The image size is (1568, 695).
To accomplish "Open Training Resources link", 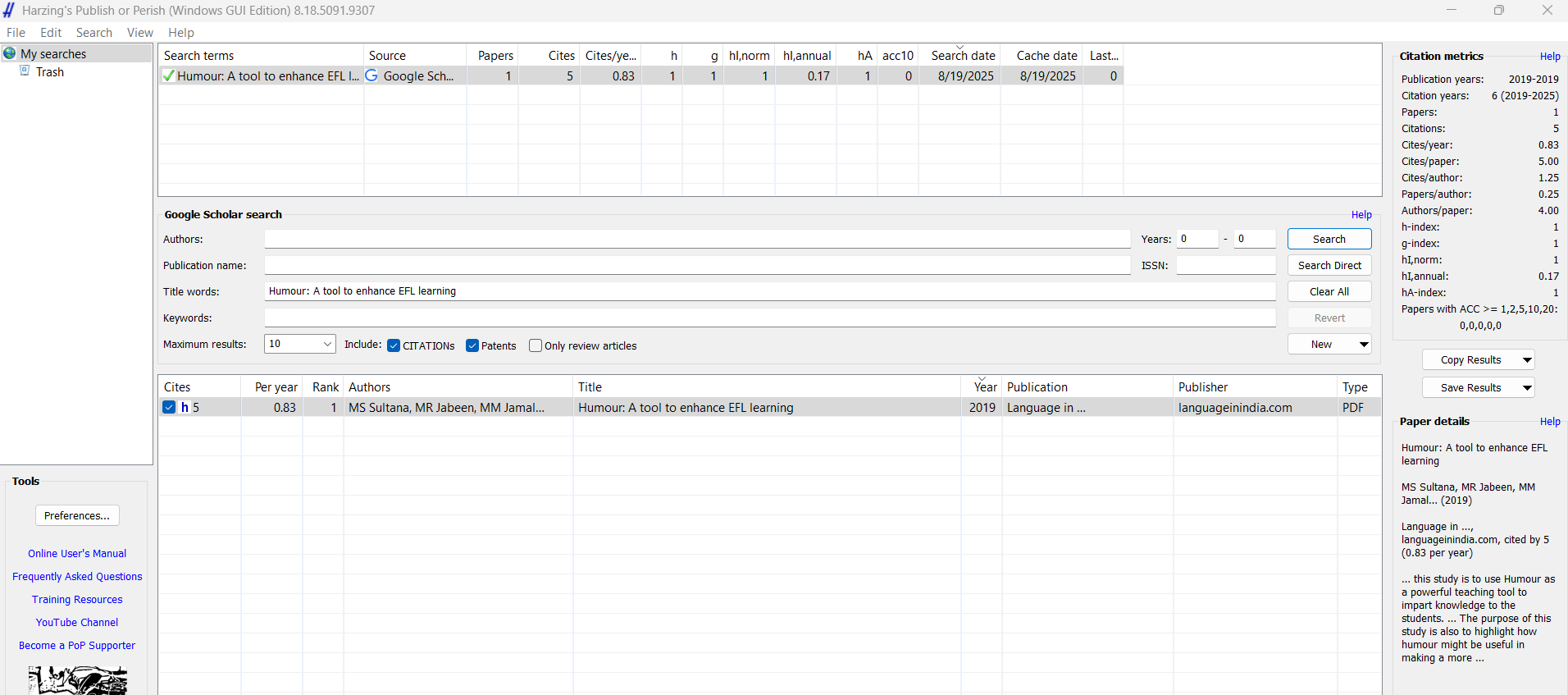I will click(x=77, y=600).
